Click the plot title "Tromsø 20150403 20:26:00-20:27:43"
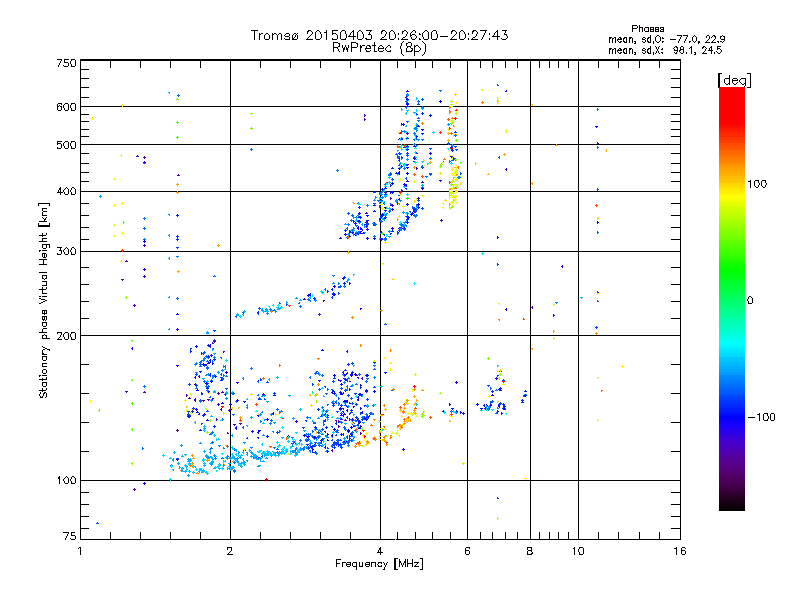The image size is (800, 600). tap(379, 35)
